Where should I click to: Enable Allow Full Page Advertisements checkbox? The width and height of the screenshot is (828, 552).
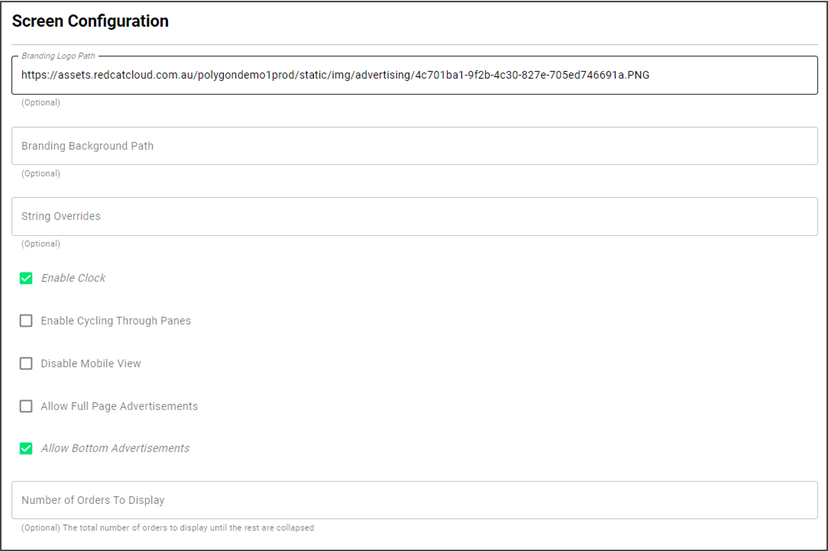click(26, 406)
